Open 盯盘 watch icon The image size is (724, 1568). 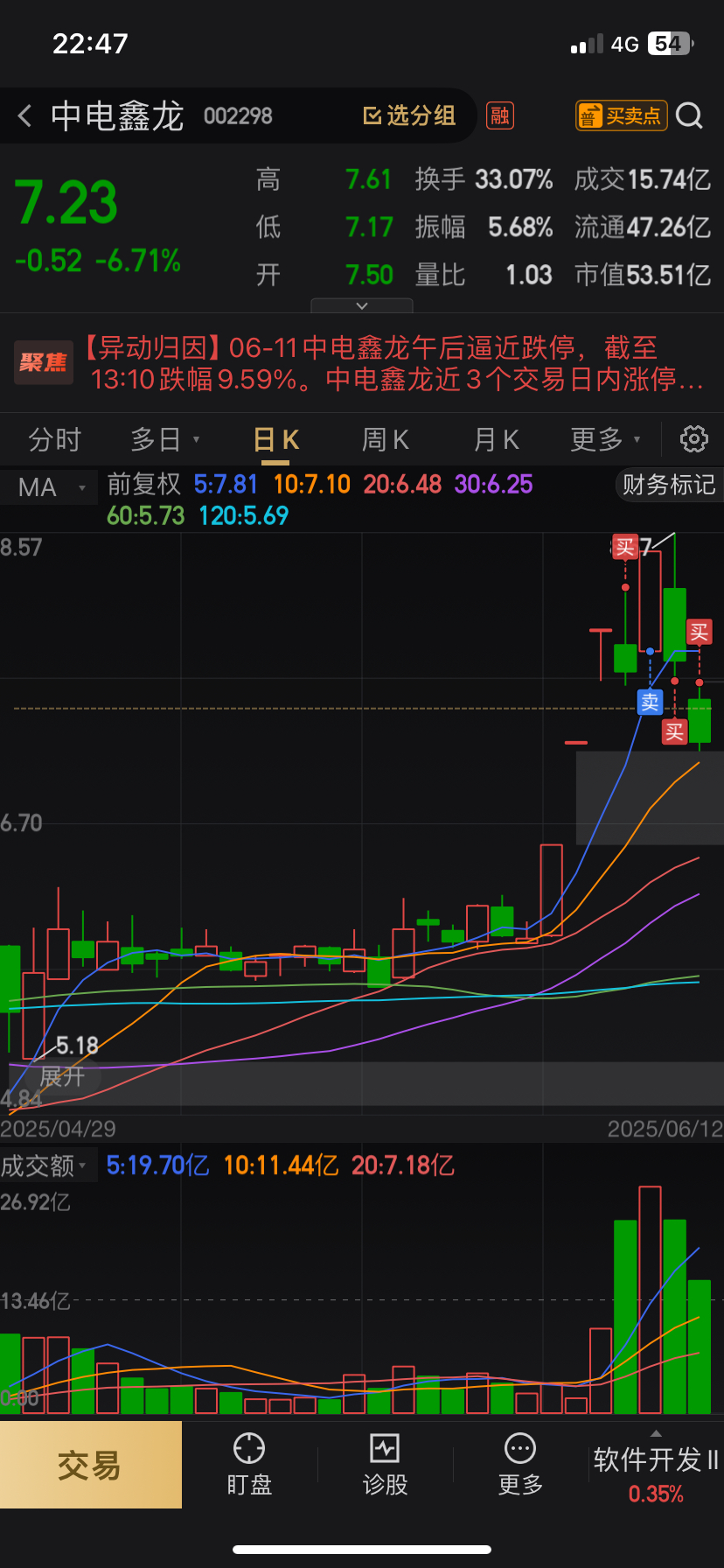(249, 1465)
